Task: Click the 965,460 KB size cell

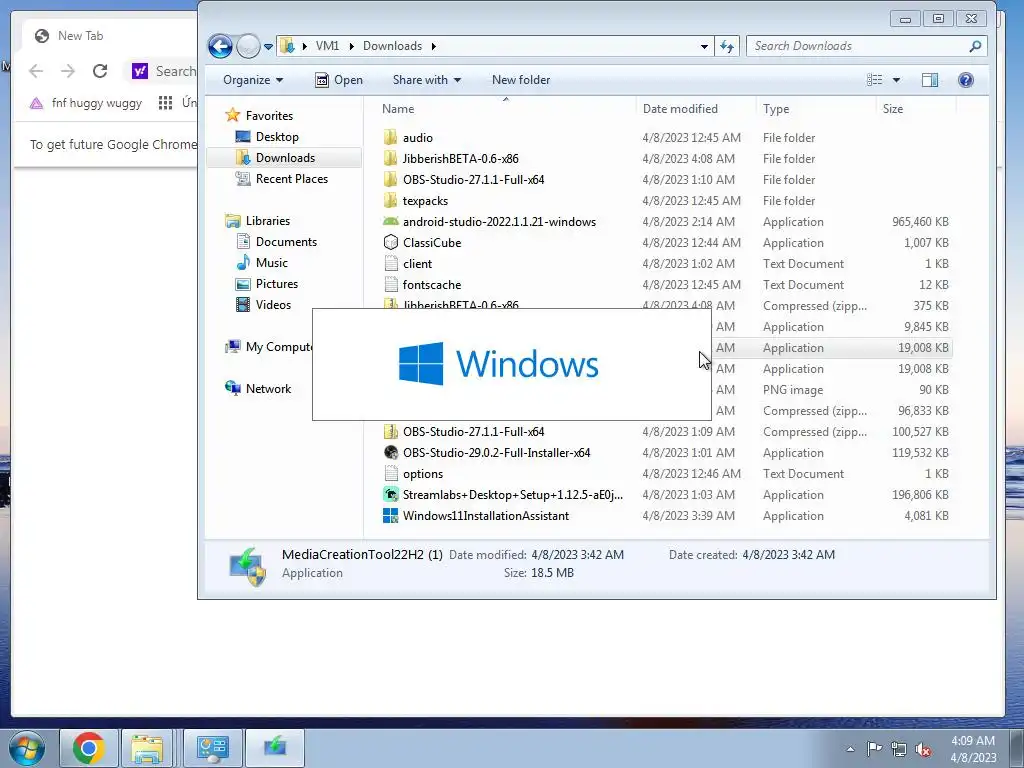Action: [920, 221]
